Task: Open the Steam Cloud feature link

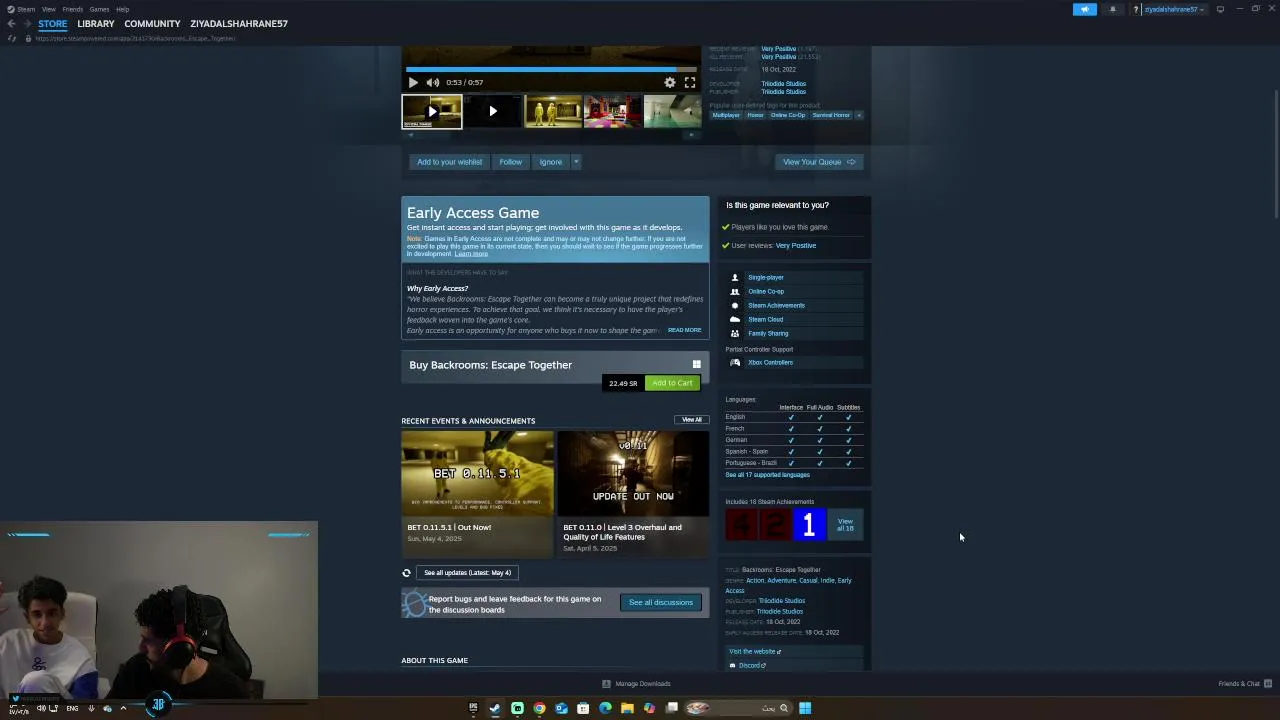Action: tap(766, 319)
